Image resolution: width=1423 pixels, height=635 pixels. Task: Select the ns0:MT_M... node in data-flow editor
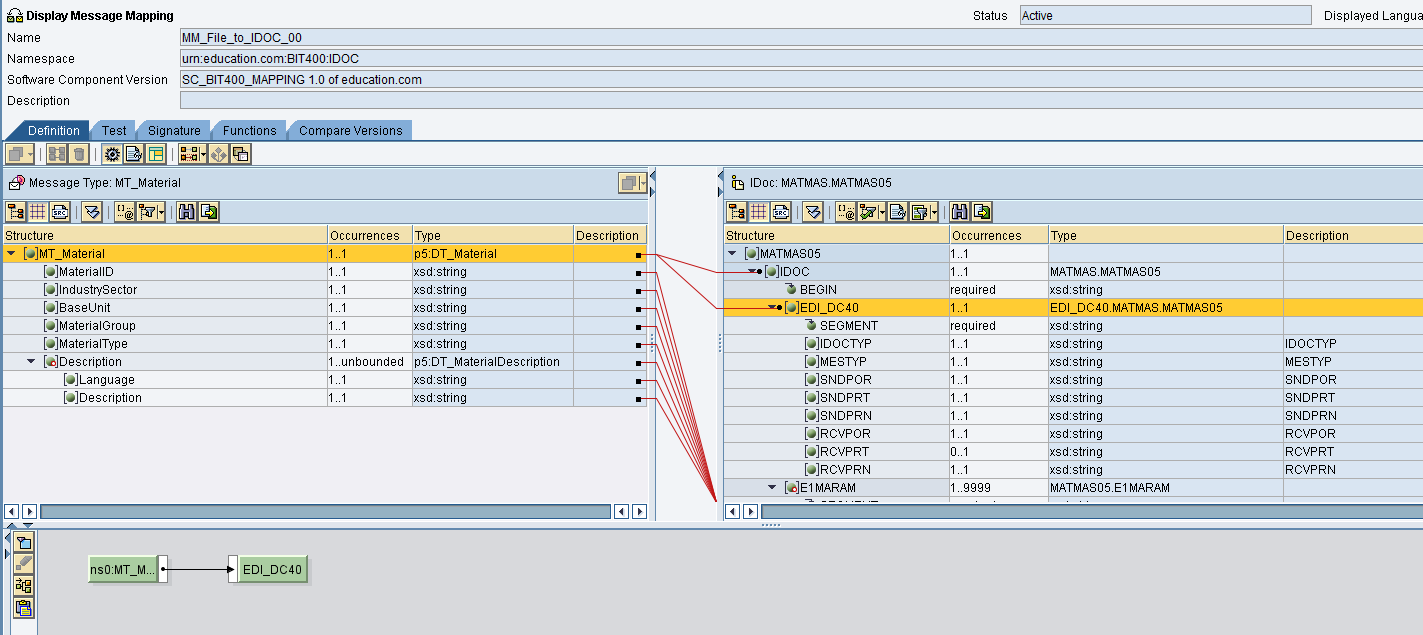pyautogui.click(x=123, y=570)
